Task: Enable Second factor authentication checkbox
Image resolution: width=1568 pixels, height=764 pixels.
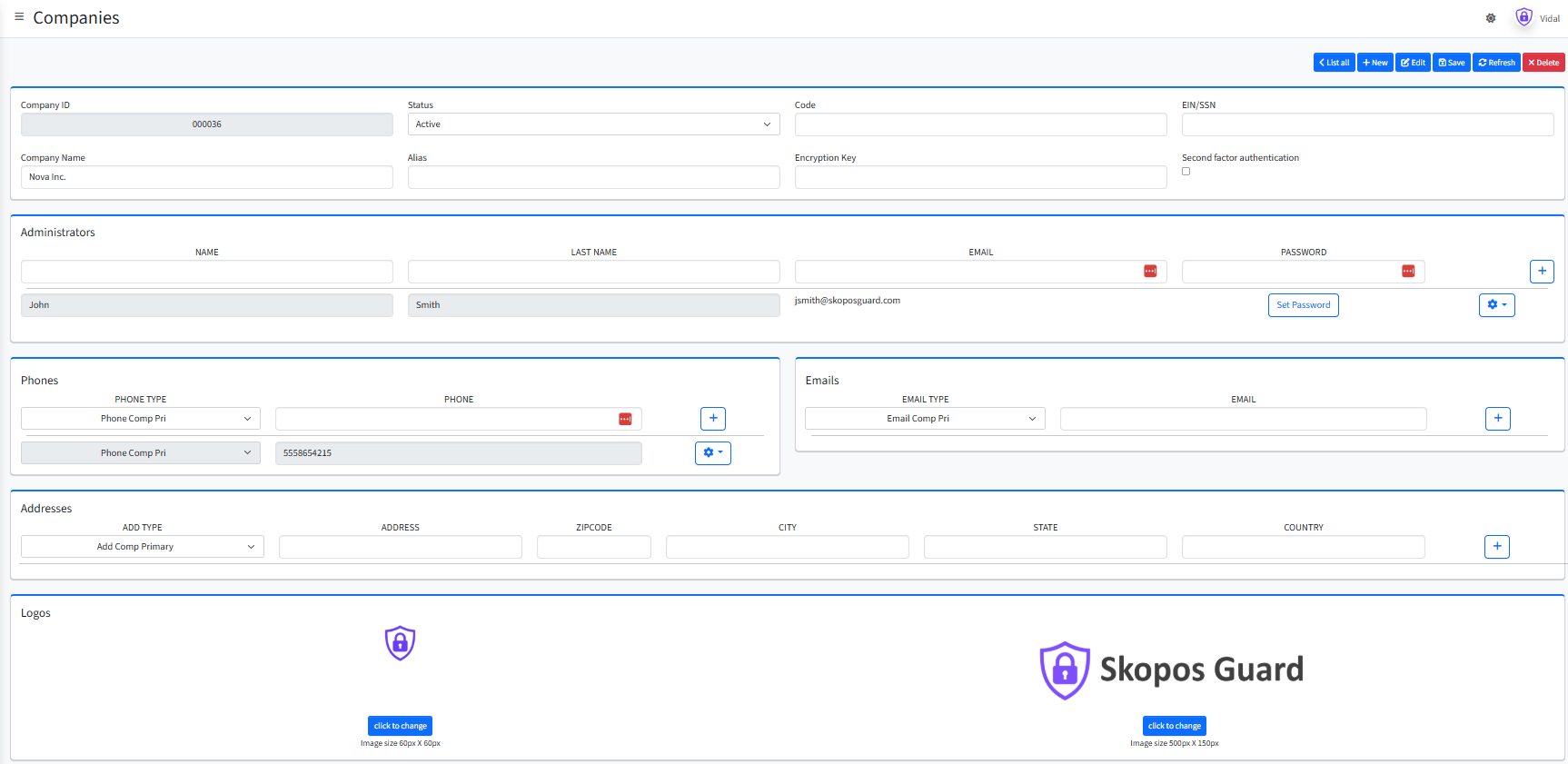Action: tap(1186, 172)
